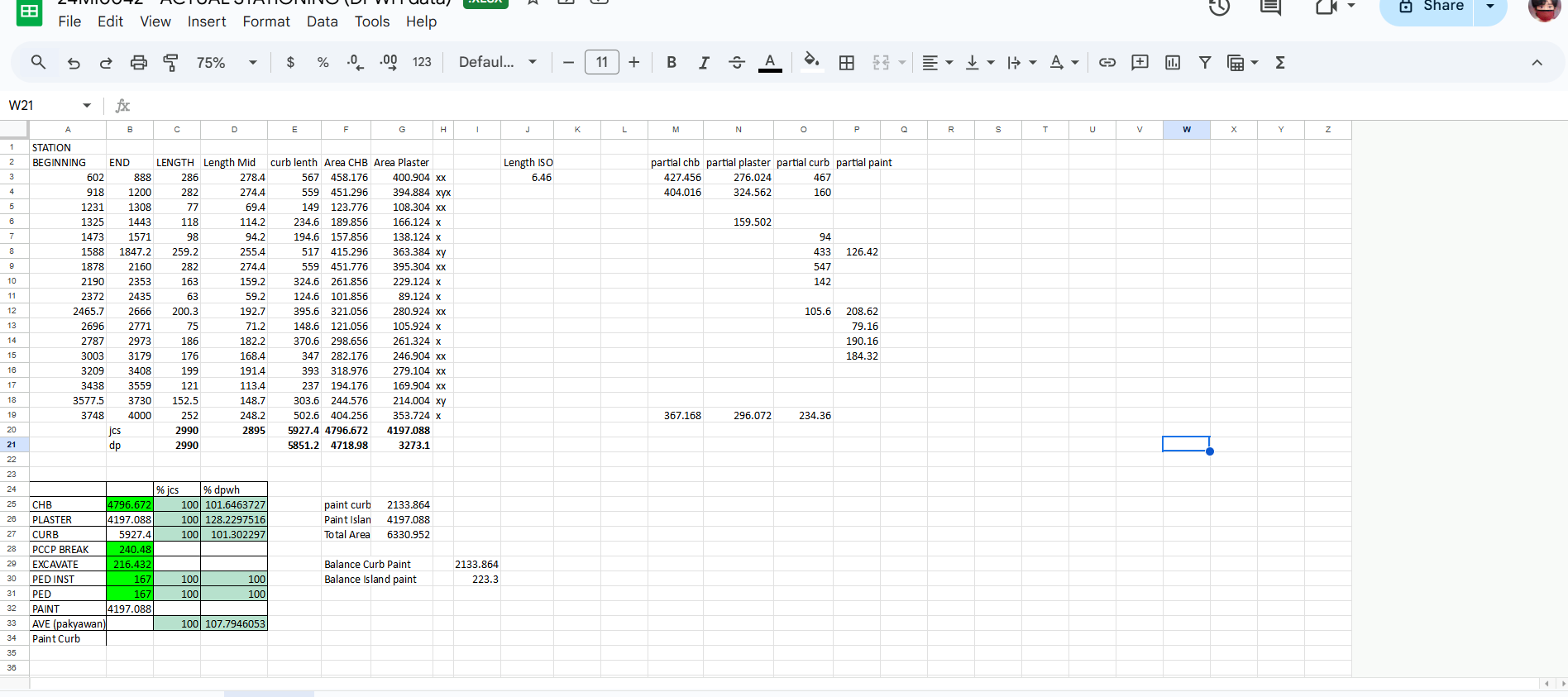Toggle strikethrough formatting

737,62
